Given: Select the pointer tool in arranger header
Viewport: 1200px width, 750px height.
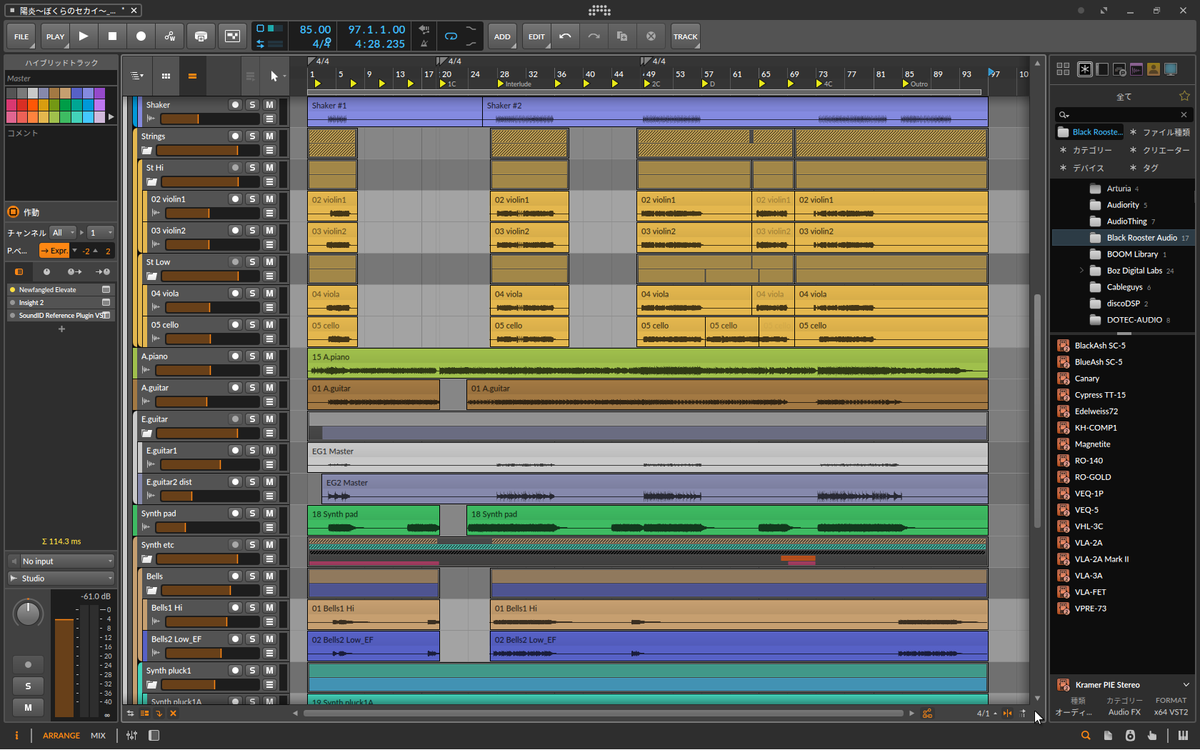Looking at the screenshot, I should (x=274, y=76).
